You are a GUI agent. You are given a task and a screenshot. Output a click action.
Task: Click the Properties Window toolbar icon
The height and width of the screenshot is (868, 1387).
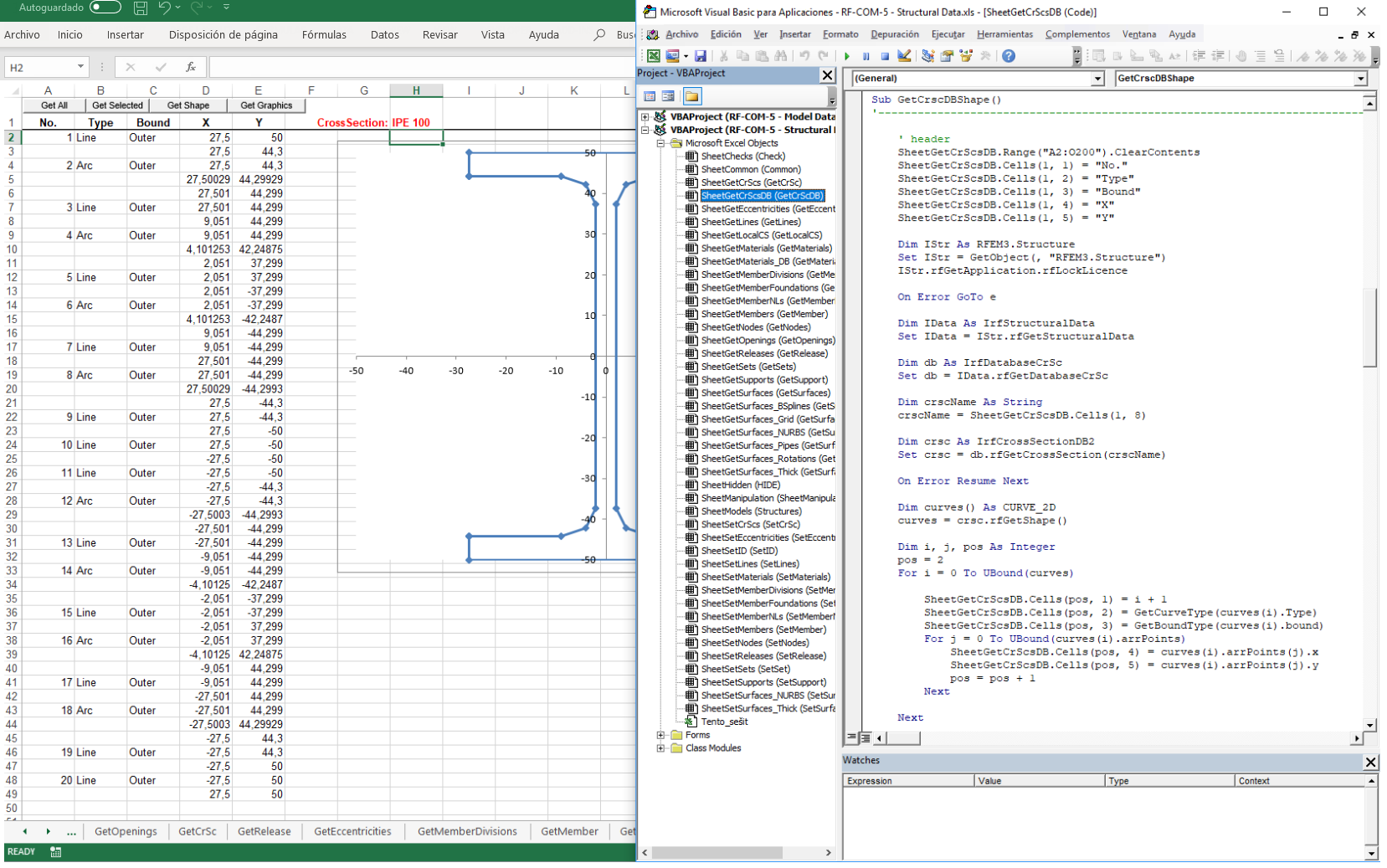pos(948,56)
